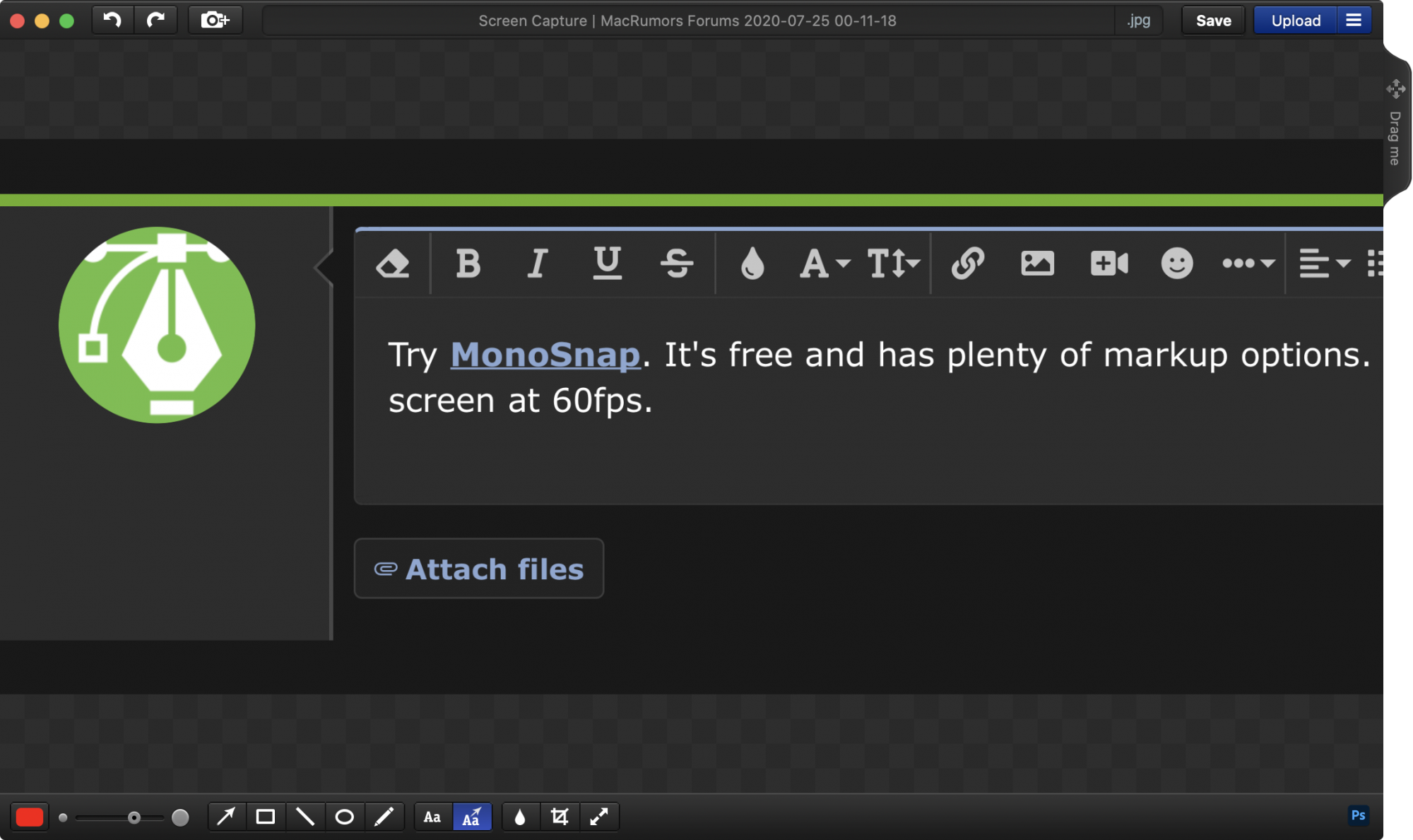Open the upload options hamburger menu
The height and width of the screenshot is (840, 1413).
pyautogui.click(x=1354, y=20)
